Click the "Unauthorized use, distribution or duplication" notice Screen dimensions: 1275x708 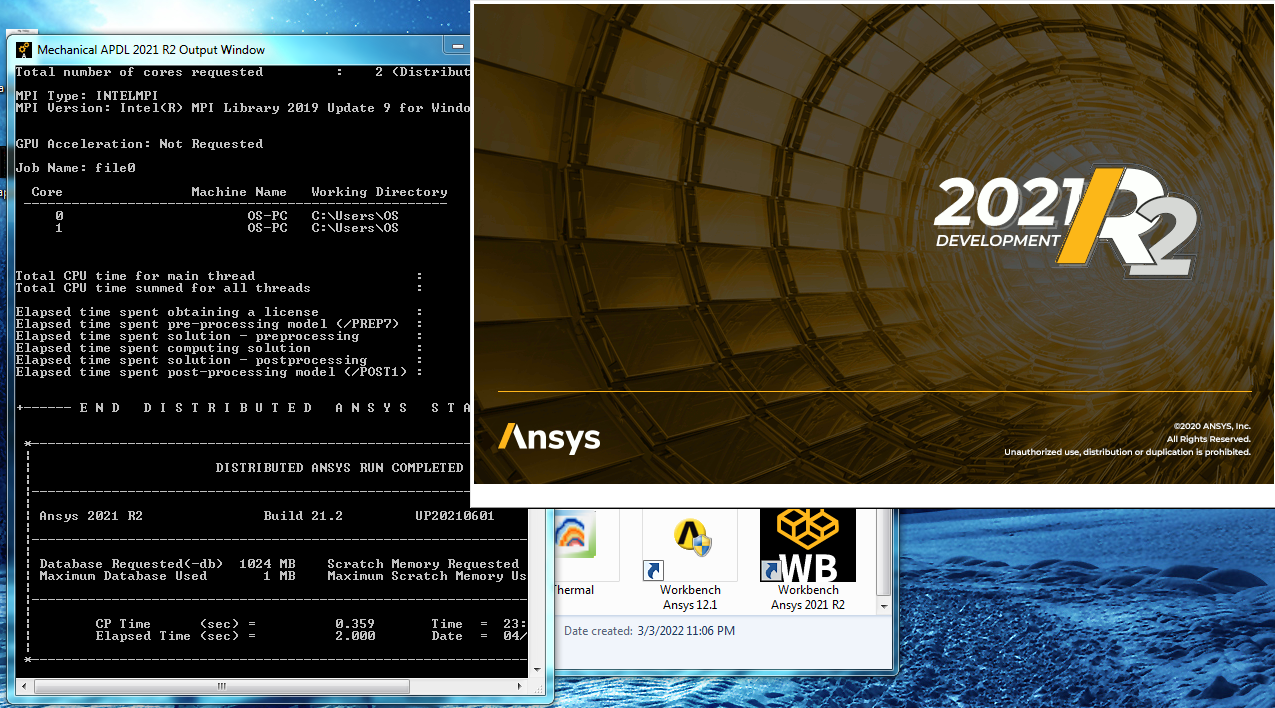coord(1127,452)
